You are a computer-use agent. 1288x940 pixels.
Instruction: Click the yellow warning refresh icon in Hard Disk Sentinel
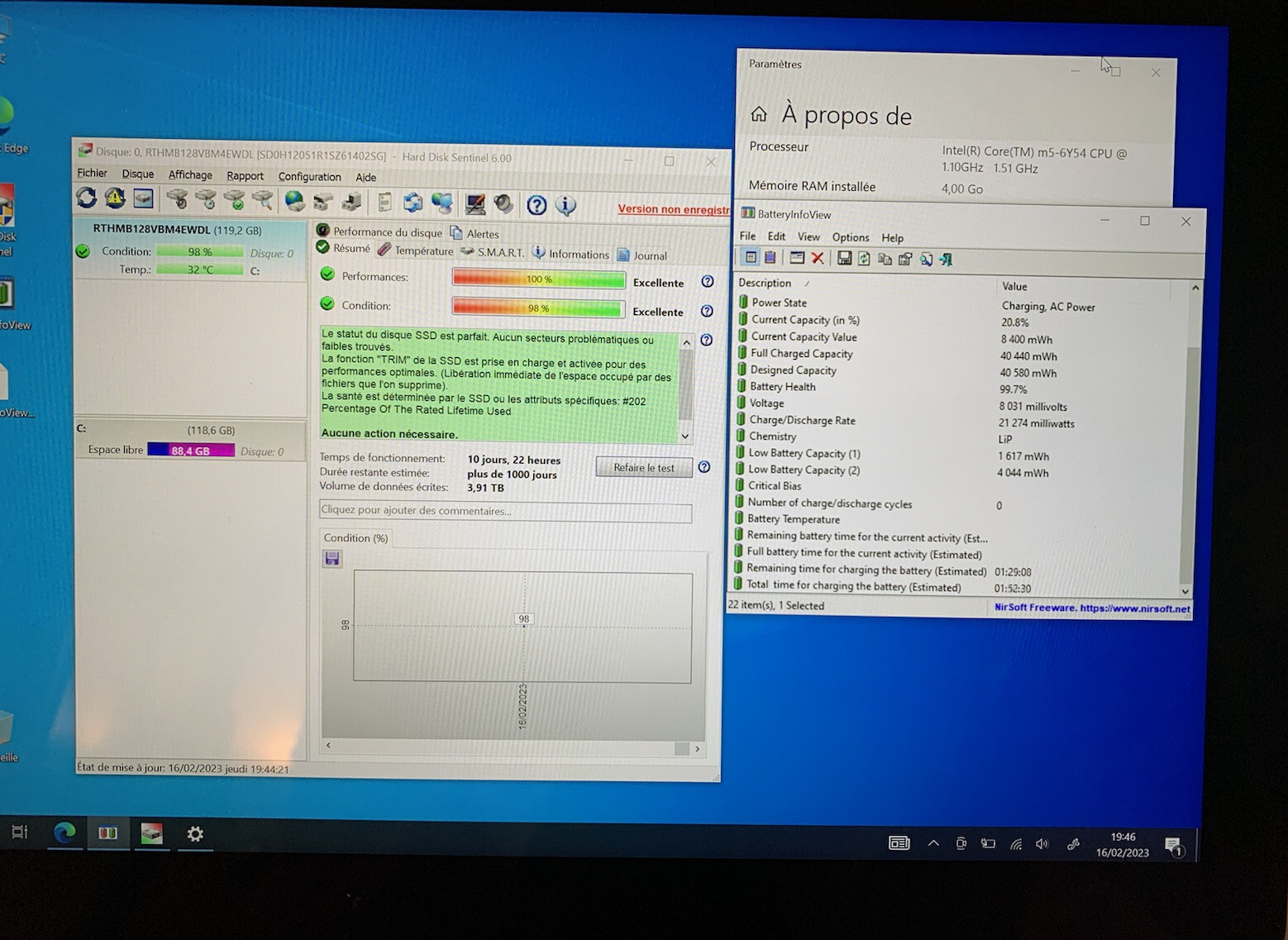click(115, 198)
